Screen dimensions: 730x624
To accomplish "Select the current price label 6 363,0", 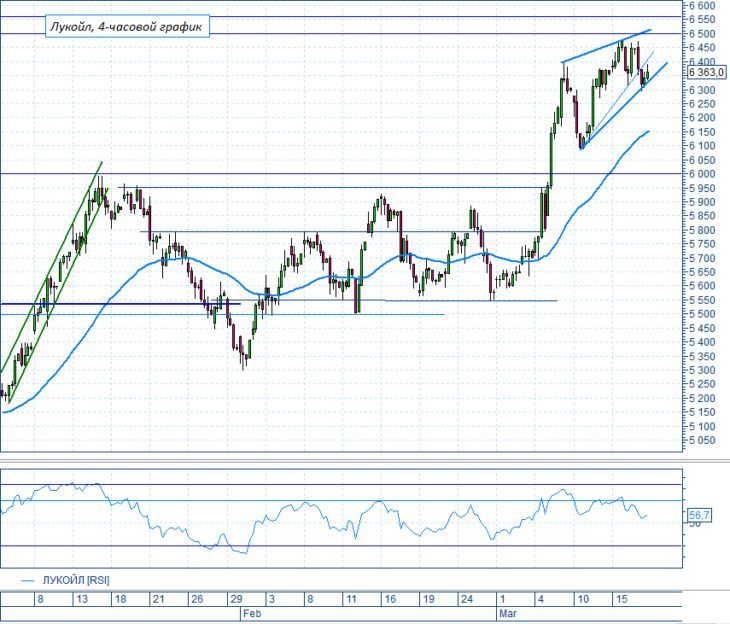I will (706, 72).
